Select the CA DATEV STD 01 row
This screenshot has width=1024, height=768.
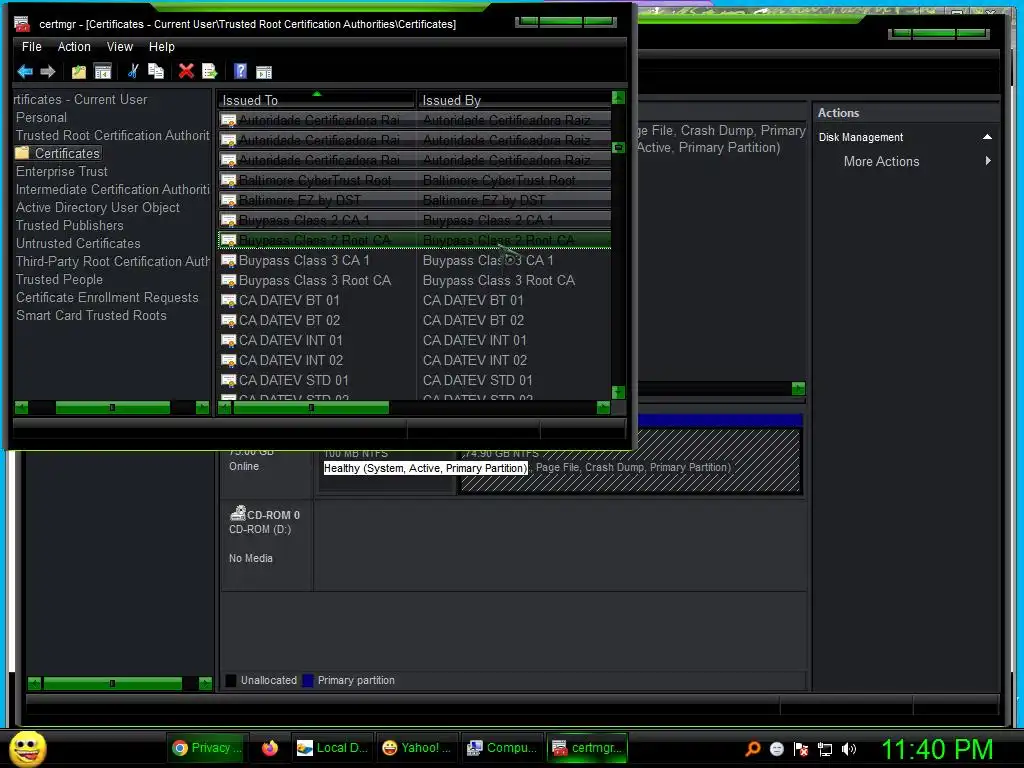pos(414,380)
